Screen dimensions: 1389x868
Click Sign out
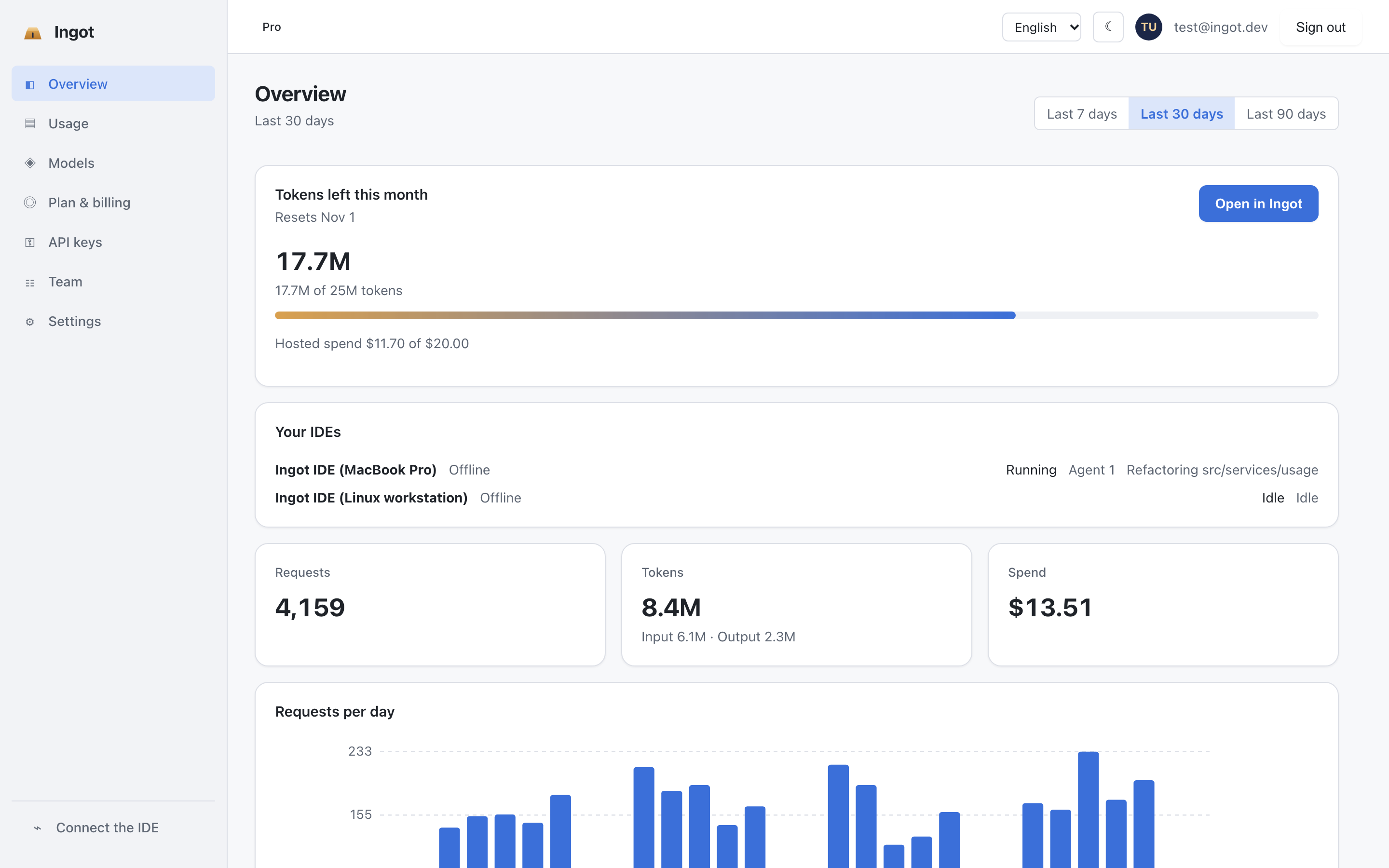coord(1320,27)
